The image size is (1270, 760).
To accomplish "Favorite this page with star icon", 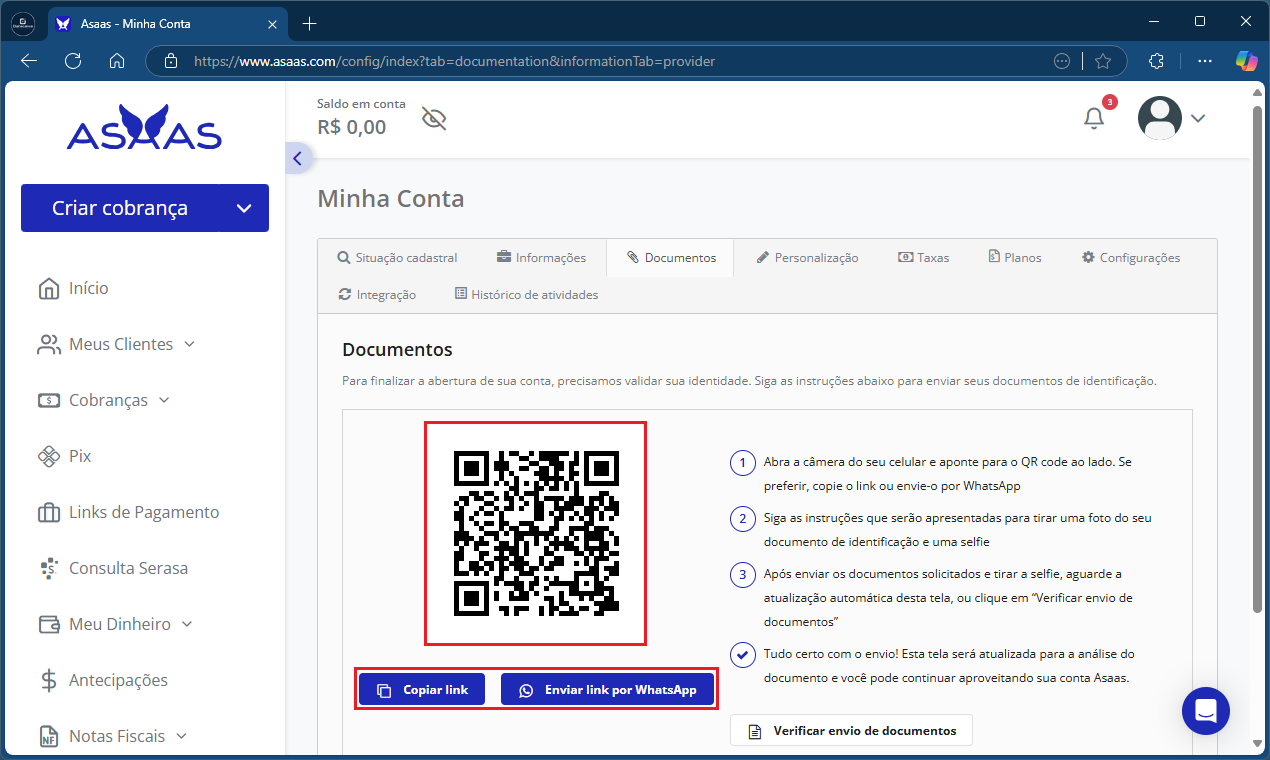I will (x=1103, y=61).
